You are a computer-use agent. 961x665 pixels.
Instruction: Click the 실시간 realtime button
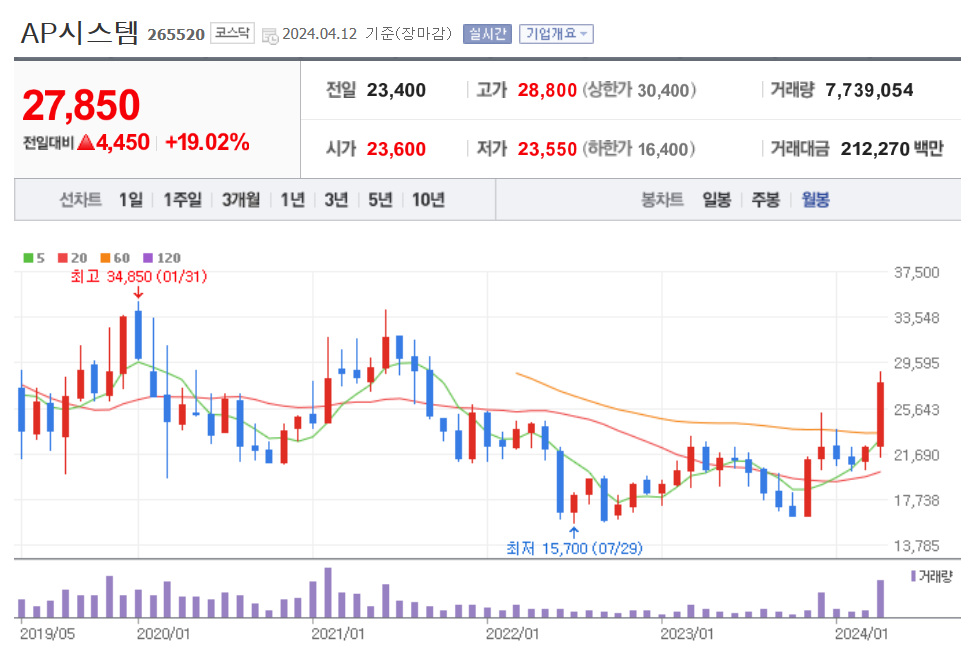coord(487,34)
